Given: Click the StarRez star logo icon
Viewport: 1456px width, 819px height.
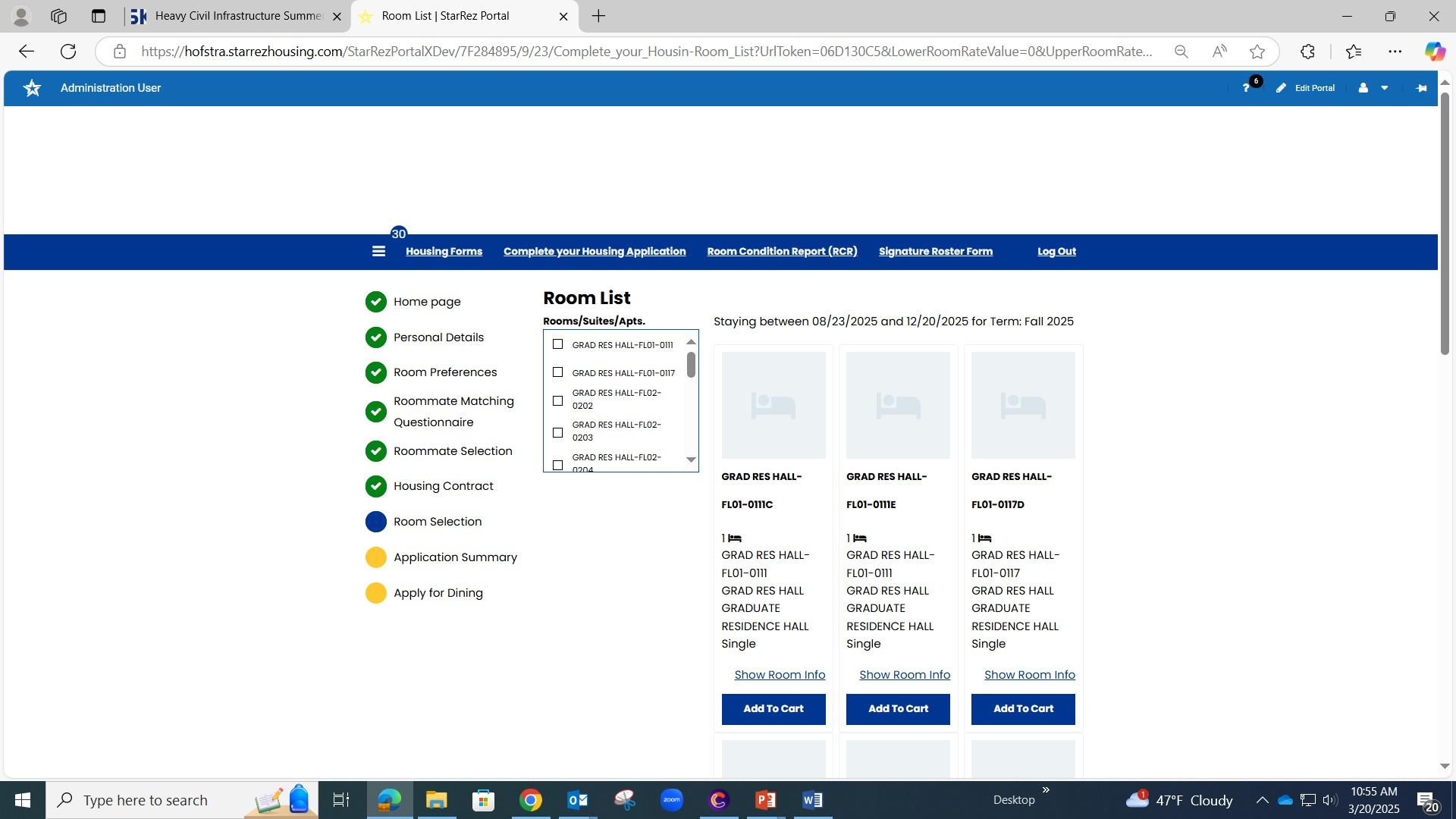Looking at the screenshot, I should click(x=32, y=88).
